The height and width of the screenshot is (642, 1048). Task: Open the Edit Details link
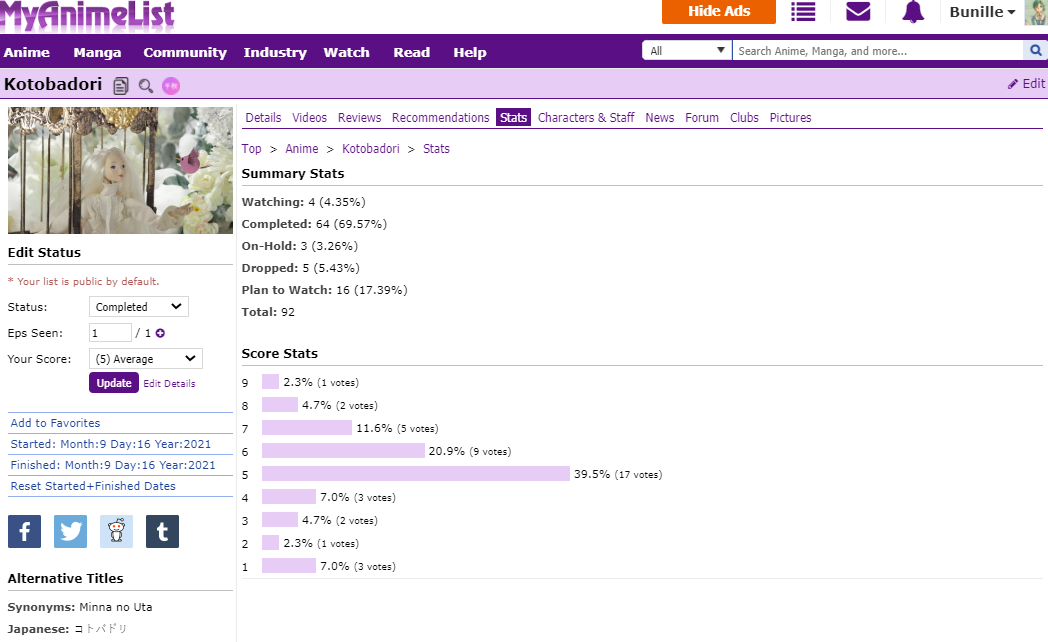pos(169,383)
